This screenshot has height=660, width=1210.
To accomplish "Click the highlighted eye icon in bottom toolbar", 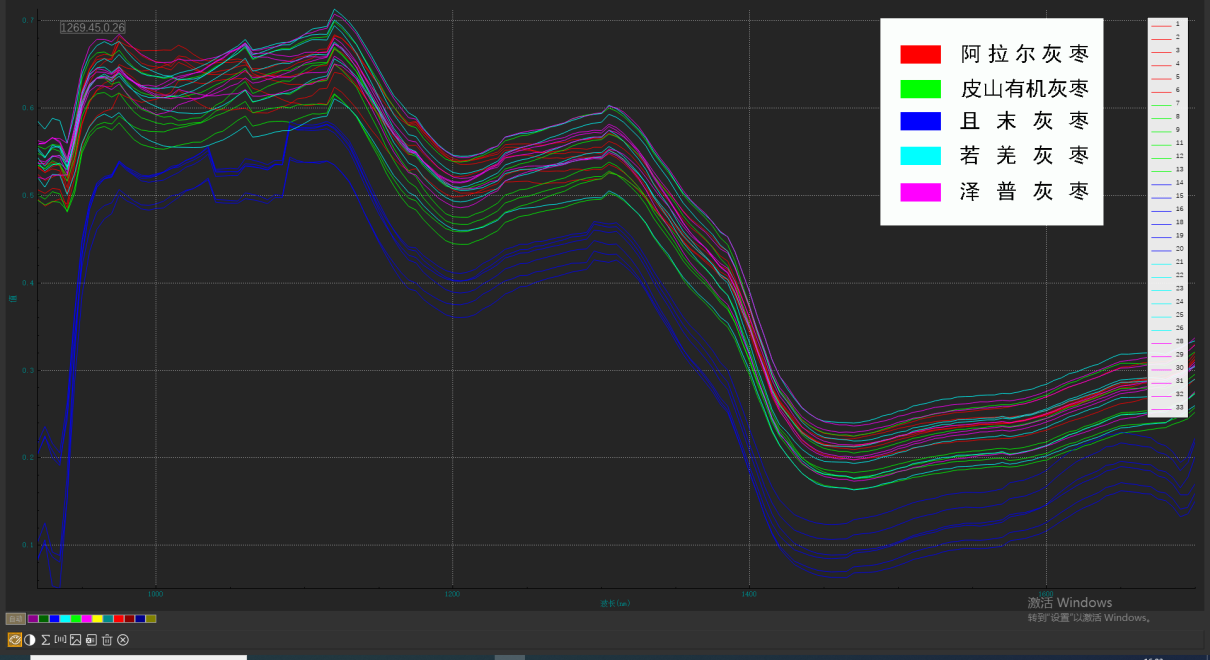I will pos(15,640).
